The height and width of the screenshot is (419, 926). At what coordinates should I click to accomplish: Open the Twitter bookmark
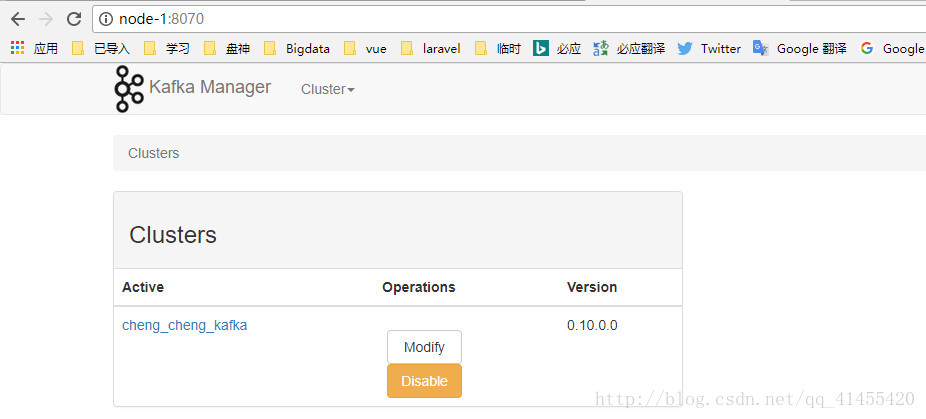(x=709, y=48)
